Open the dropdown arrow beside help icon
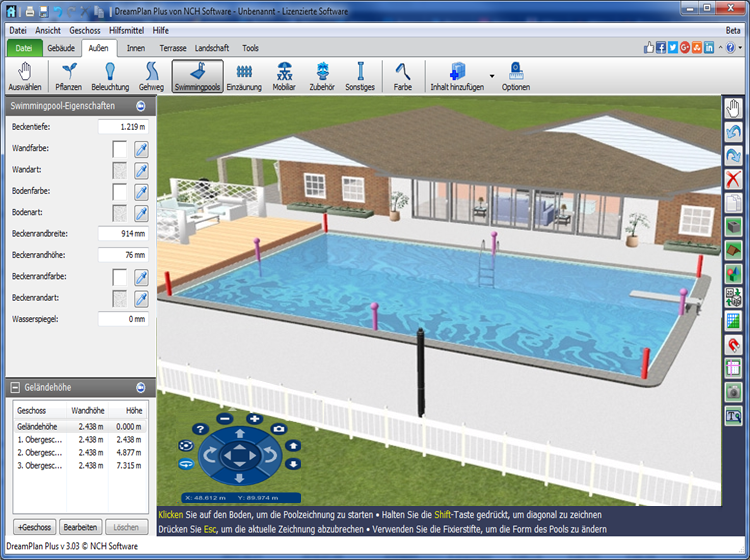This screenshot has height=560, width=750. 740,48
